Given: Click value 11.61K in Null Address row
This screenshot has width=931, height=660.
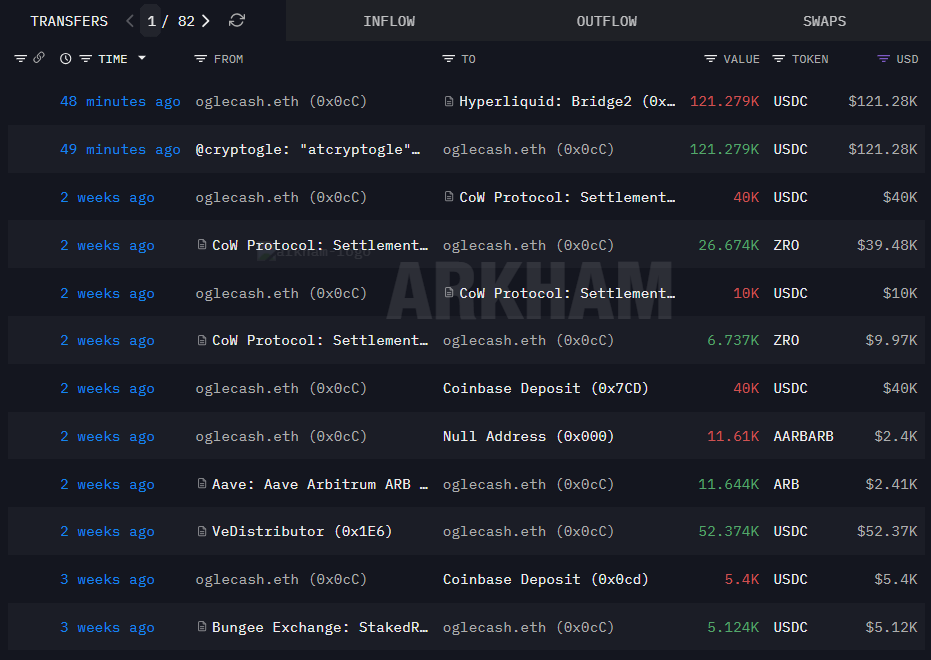Looking at the screenshot, I should (733, 436).
